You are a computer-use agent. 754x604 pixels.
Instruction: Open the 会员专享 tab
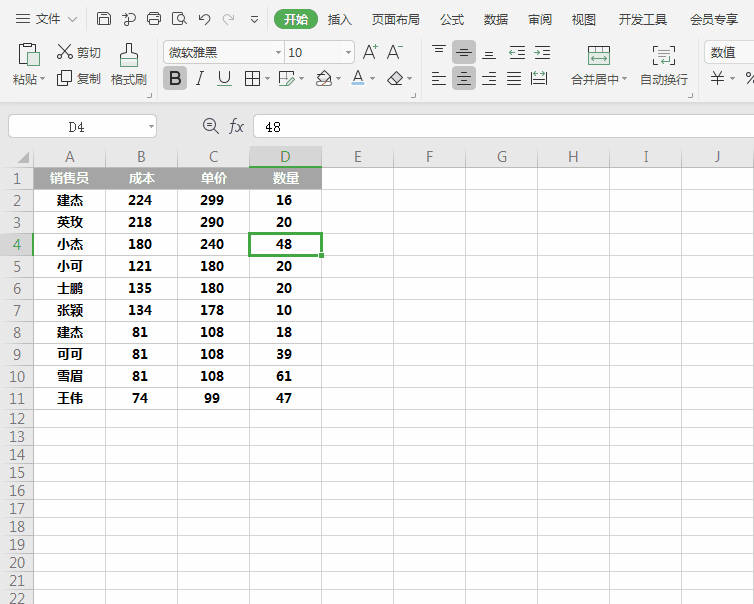coord(714,19)
